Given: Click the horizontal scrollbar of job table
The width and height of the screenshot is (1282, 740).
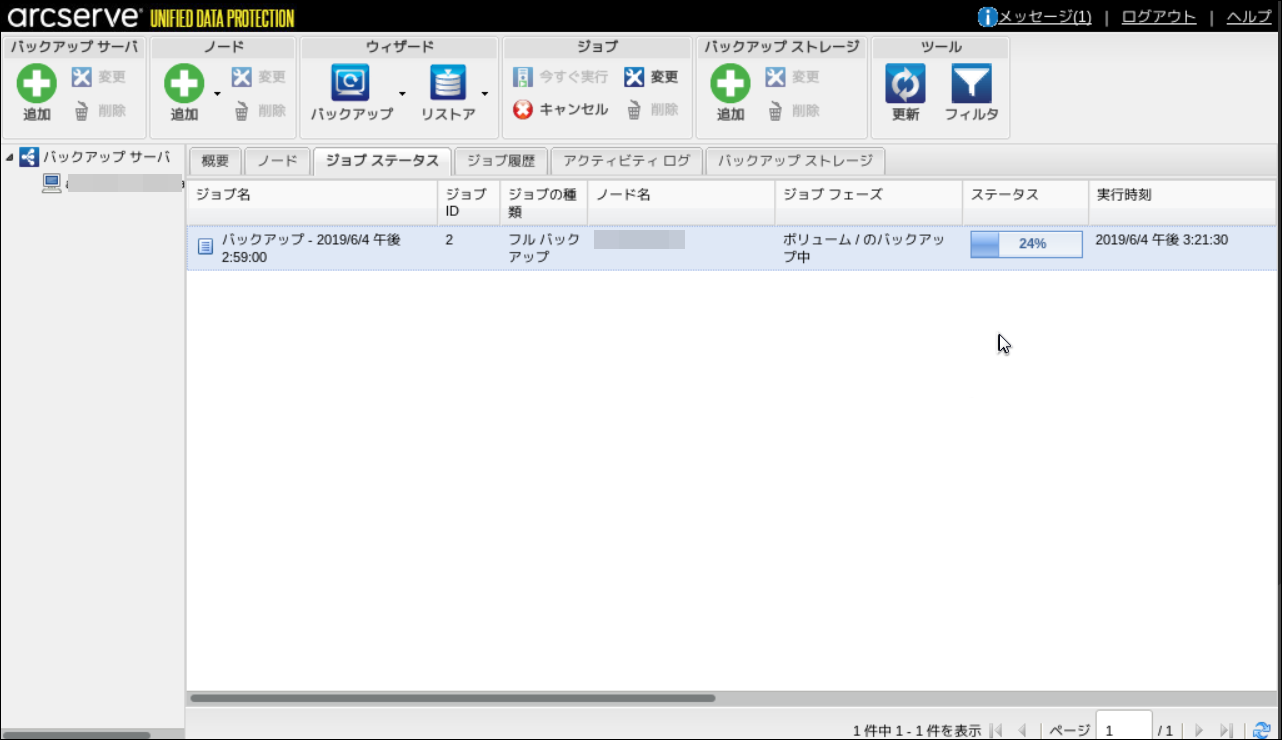Looking at the screenshot, I should coord(453,698).
